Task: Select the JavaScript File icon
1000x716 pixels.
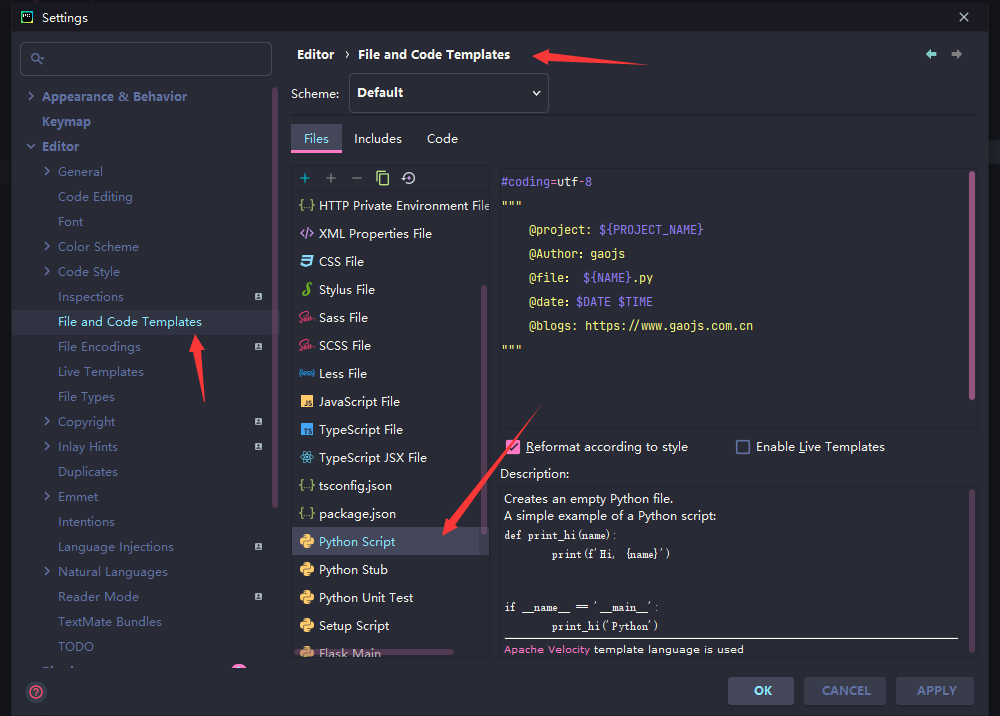Action: 307,402
